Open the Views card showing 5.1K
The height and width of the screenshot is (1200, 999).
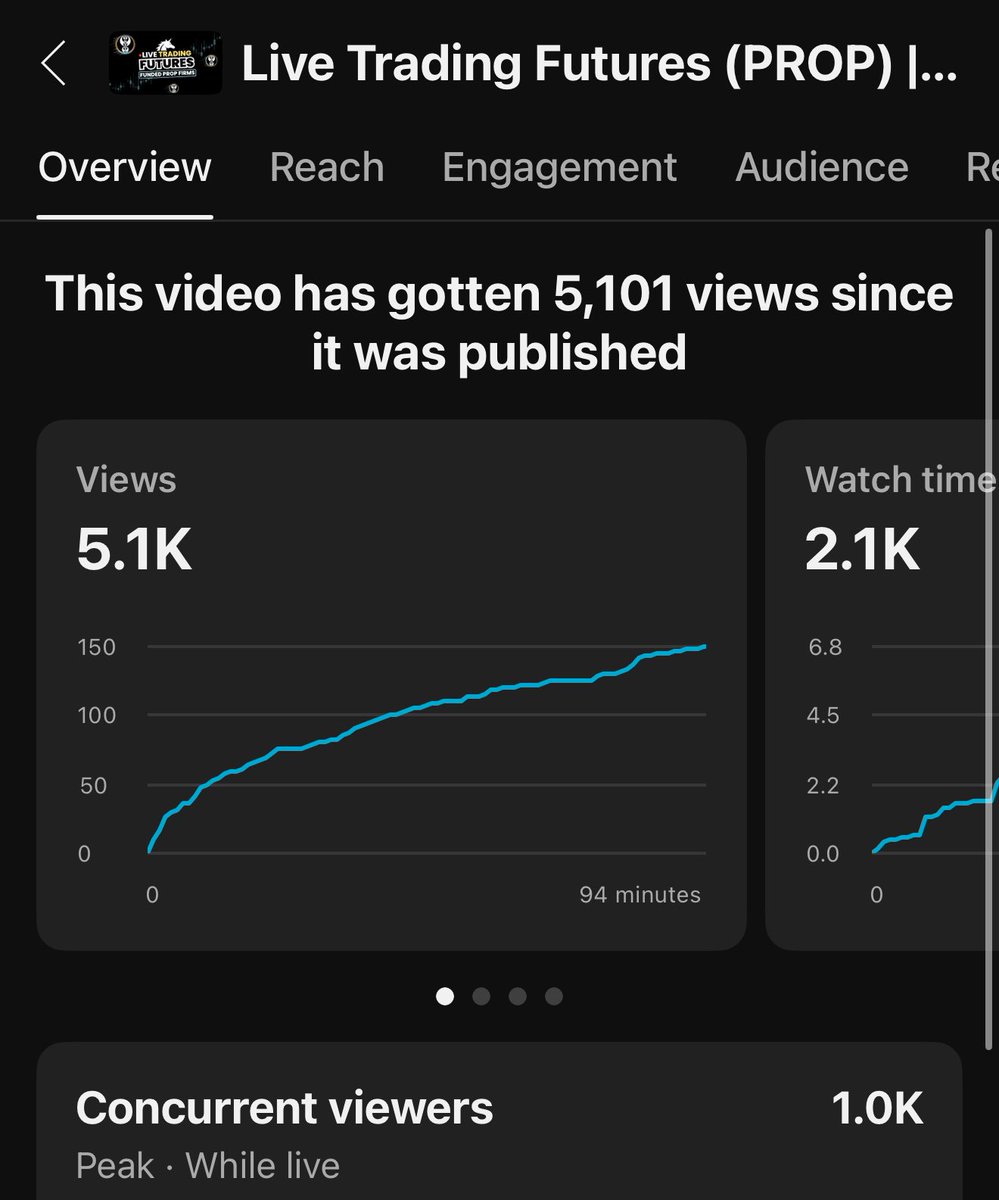(392, 685)
